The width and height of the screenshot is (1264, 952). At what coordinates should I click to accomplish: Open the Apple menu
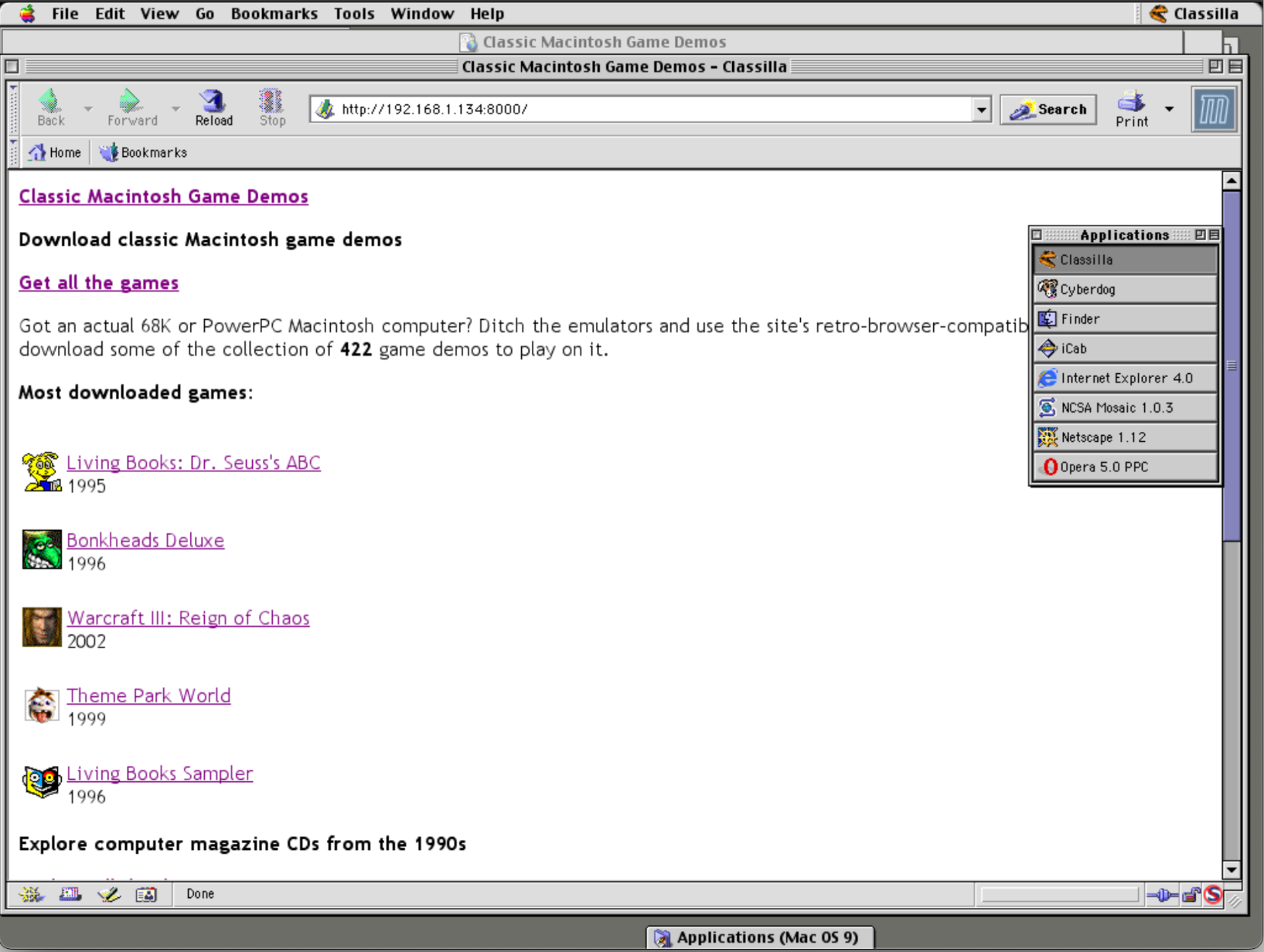pos(27,14)
